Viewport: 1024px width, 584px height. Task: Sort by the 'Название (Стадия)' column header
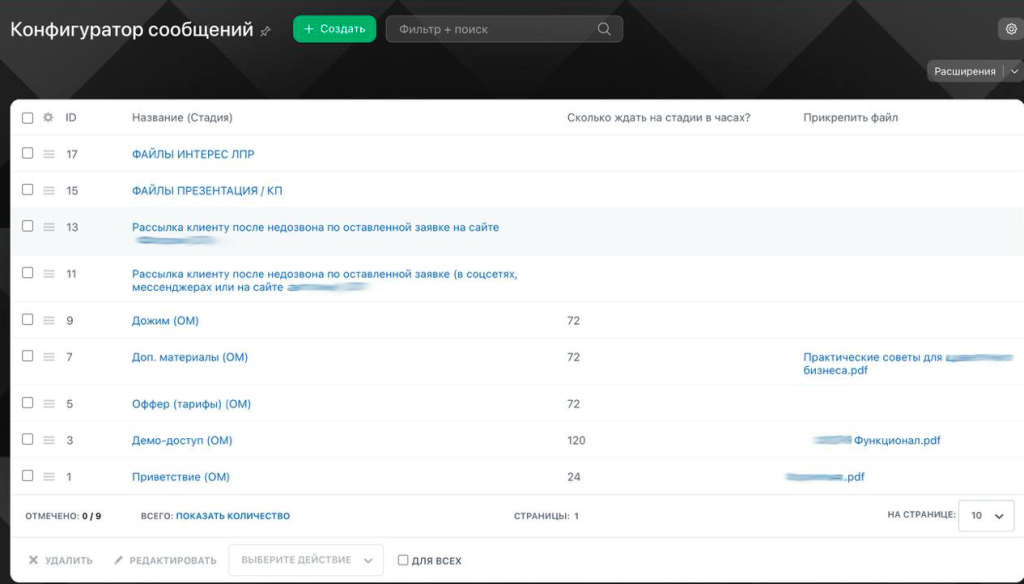click(182, 118)
